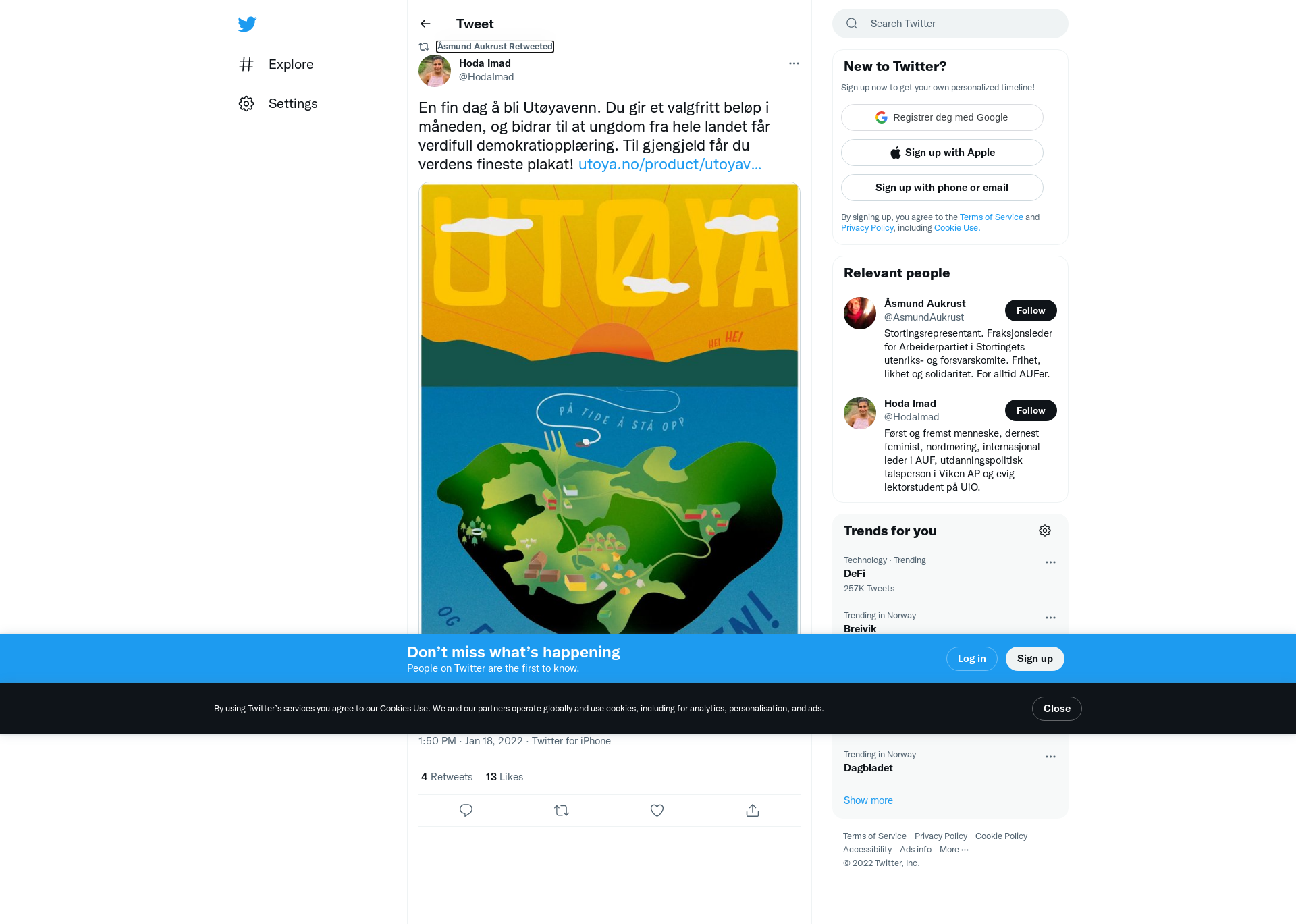This screenshot has width=1296, height=924.
Task: Click the retweet icon below the tweet
Action: pyautogui.click(x=562, y=810)
